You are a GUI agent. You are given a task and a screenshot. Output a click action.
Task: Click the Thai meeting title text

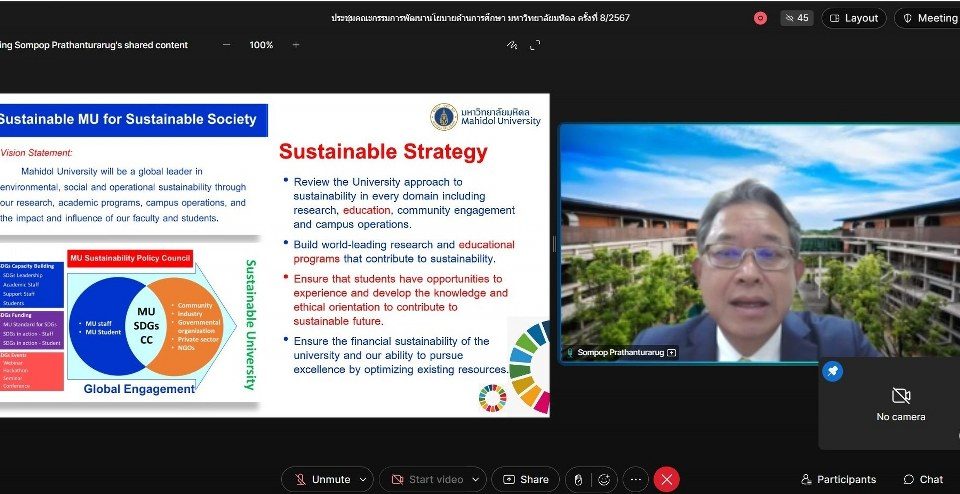[x=481, y=18]
